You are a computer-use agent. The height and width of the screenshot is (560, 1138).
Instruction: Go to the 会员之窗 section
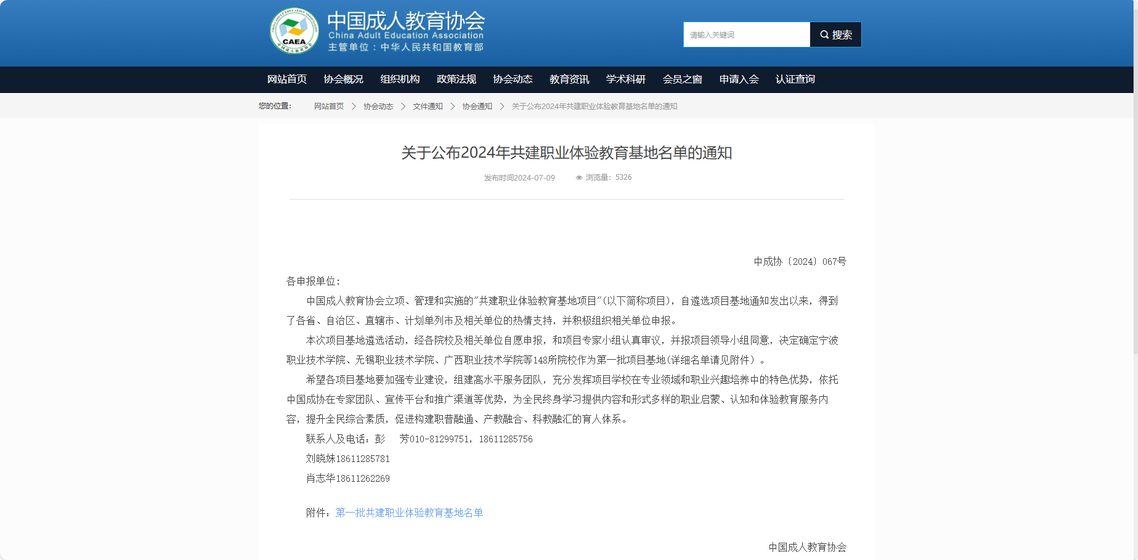pos(682,80)
